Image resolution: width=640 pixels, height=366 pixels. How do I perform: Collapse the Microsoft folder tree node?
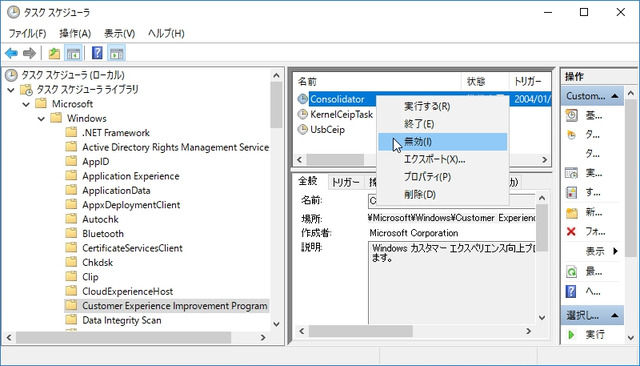pos(26,104)
